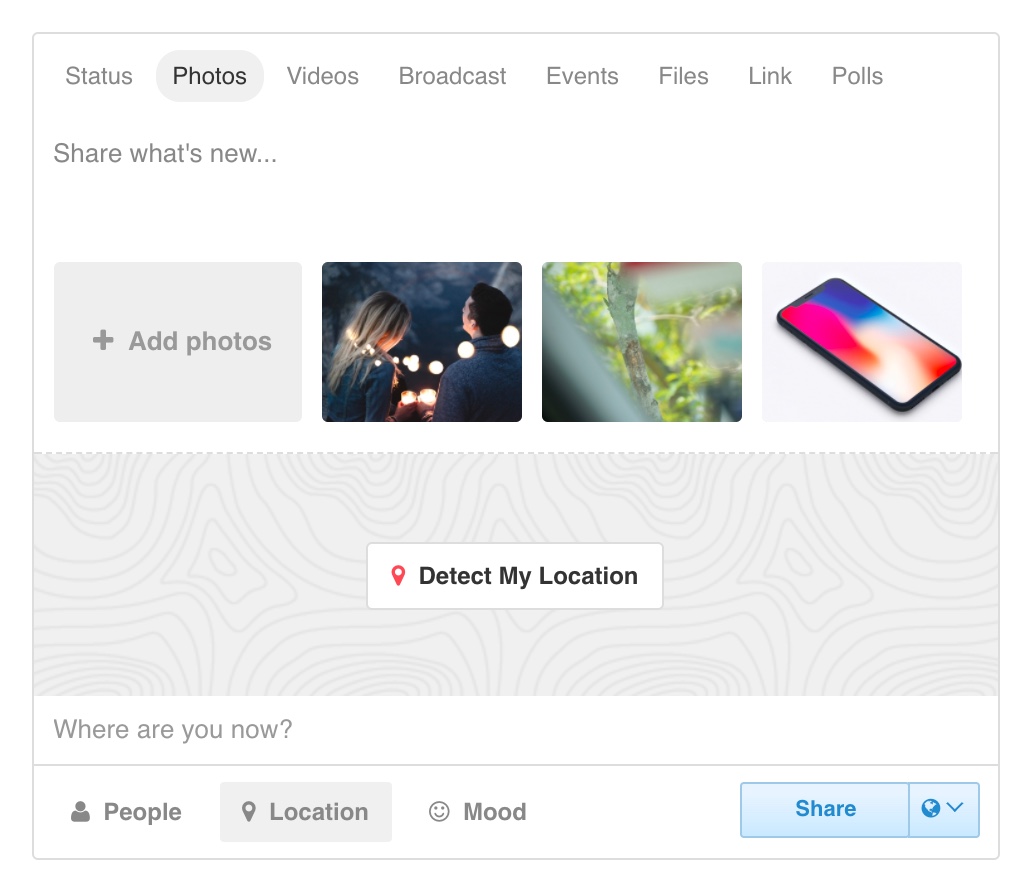Image resolution: width=1032 pixels, height=896 pixels.
Task: Click the People silhouette icon
Action: coord(80,812)
